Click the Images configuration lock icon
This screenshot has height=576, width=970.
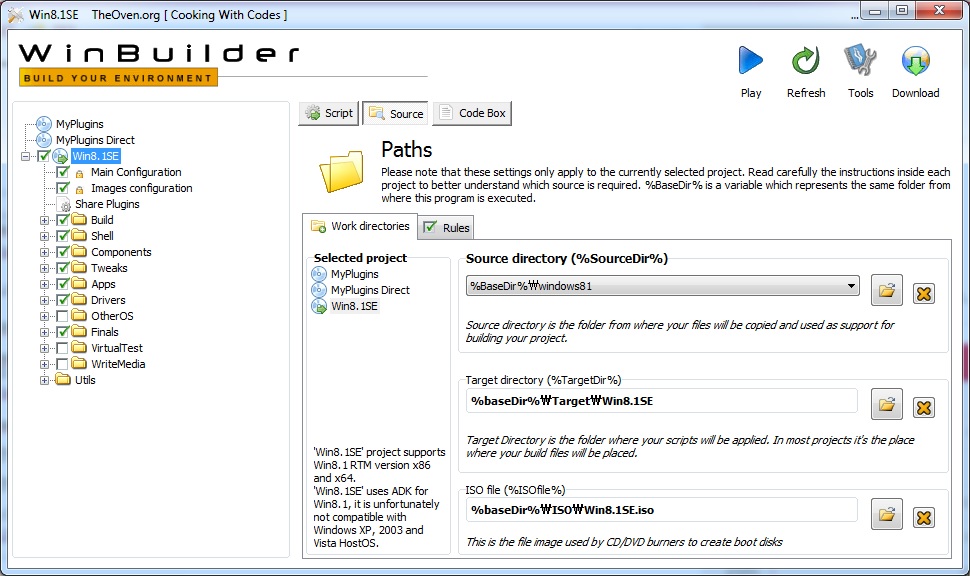pyautogui.click(x=79, y=189)
